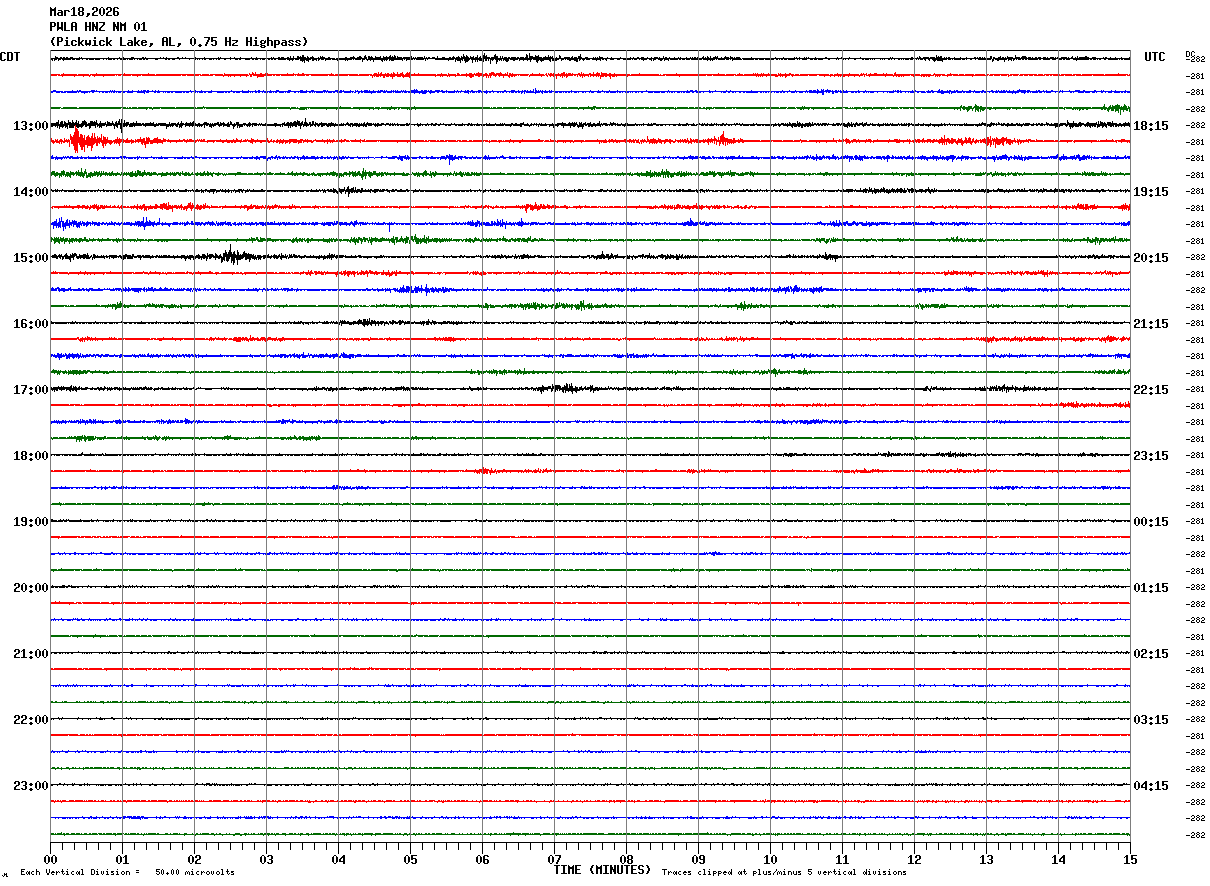1210x886 pixels.
Task: Click the 20:15 UTC time label
Action: point(1151,258)
